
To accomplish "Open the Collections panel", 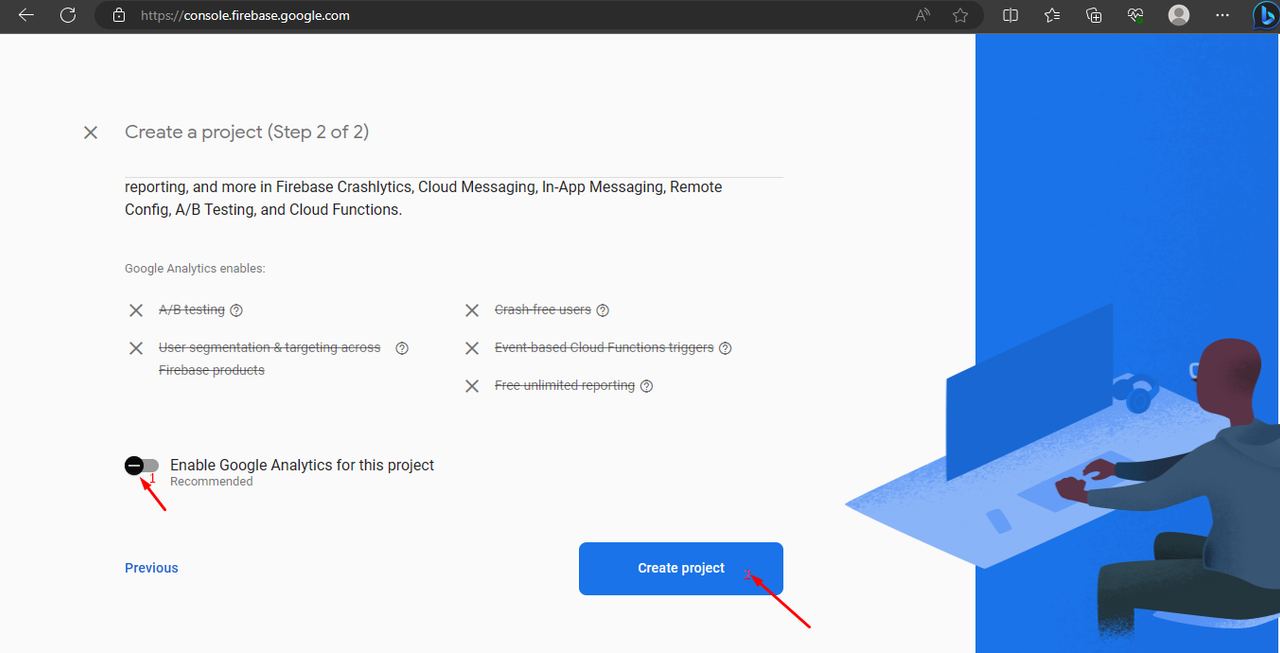I will click(x=1093, y=15).
